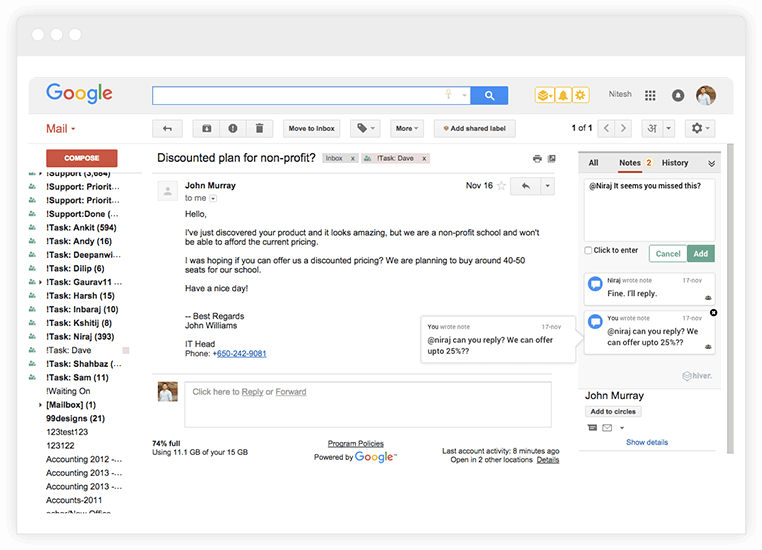This screenshot has width=762, height=550.
Task: Open the settings gear dropdown
Action: click(x=700, y=128)
